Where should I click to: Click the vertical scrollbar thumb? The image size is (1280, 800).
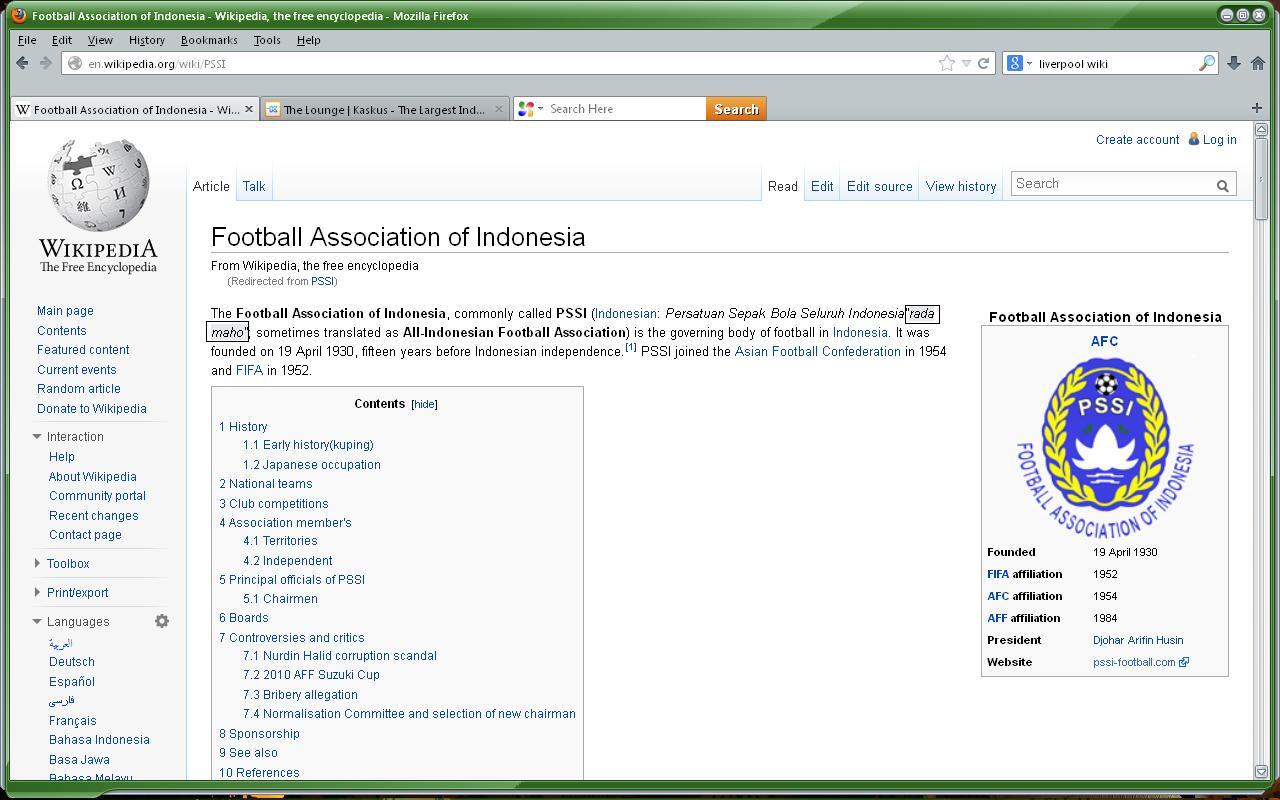coord(1260,179)
